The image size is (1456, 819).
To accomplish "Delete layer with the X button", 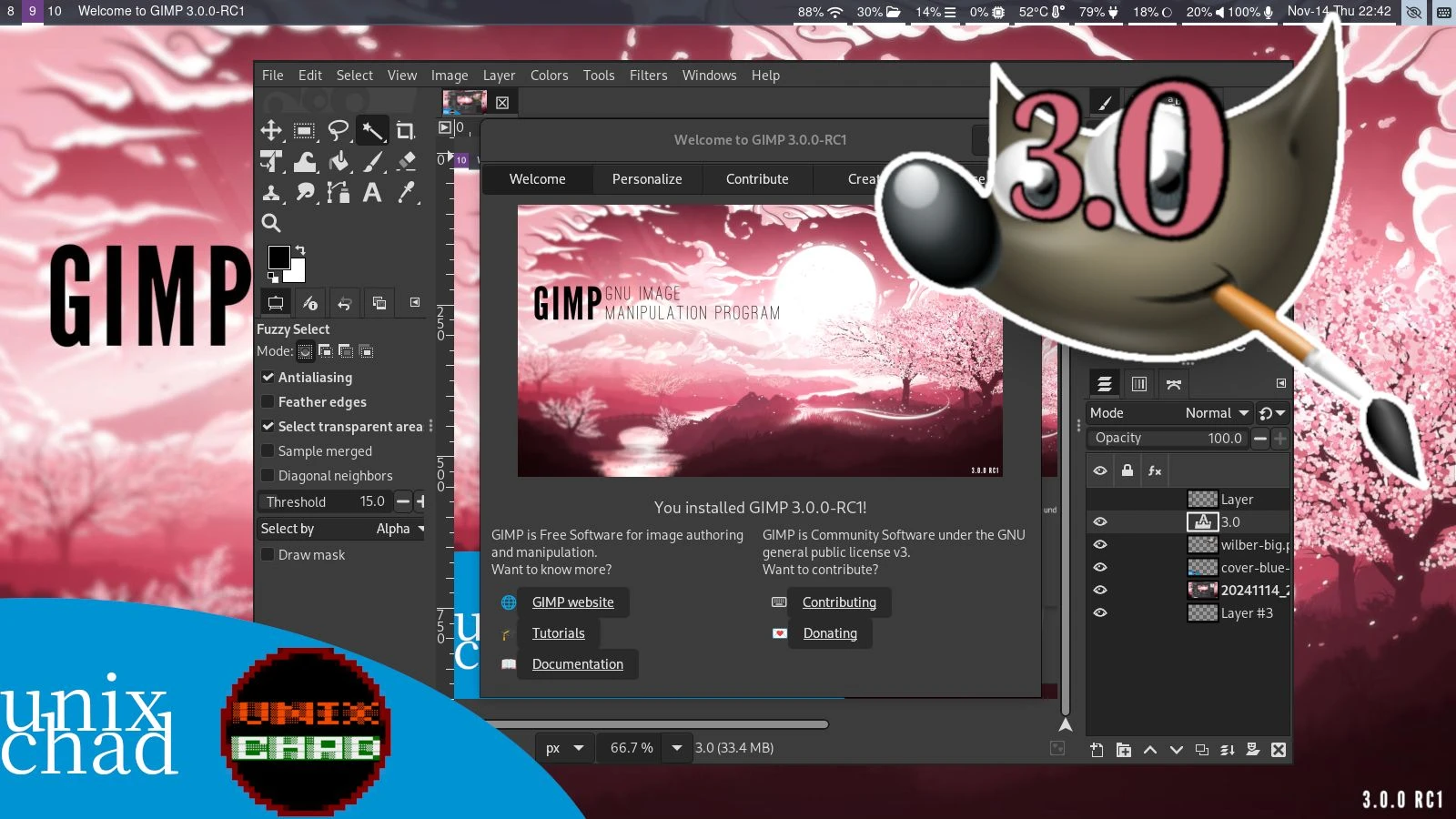I will click(x=1279, y=750).
